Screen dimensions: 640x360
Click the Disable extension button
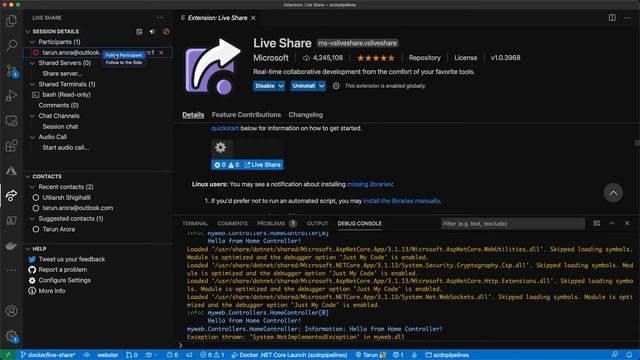(265, 86)
